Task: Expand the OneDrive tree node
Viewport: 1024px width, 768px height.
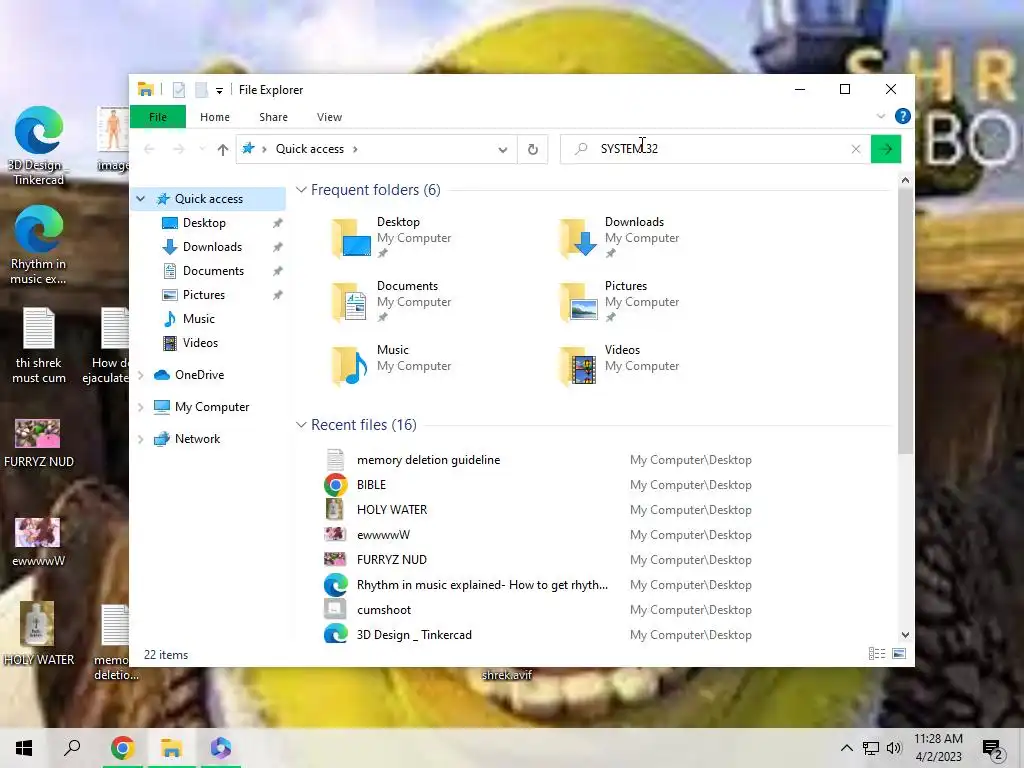Action: point(140,375)
